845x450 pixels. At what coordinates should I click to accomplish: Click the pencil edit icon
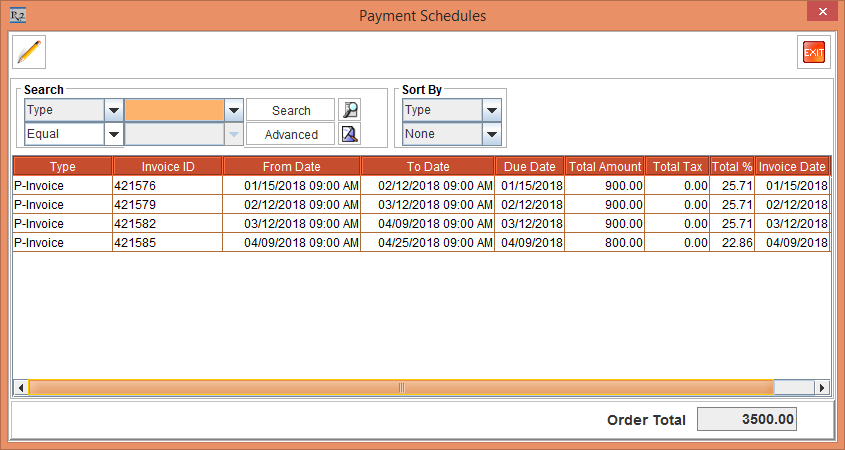tap(29, 51)
